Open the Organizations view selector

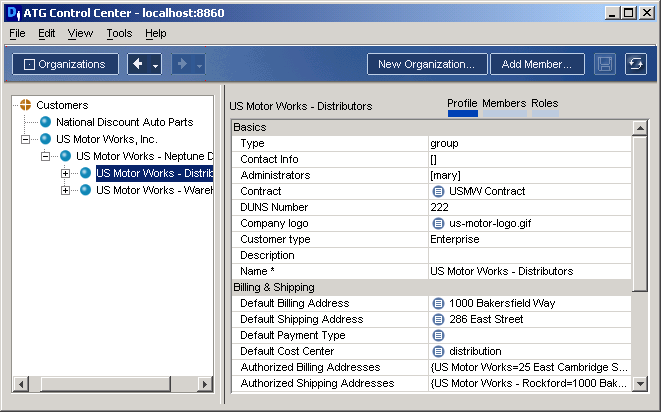click(65, 64)
